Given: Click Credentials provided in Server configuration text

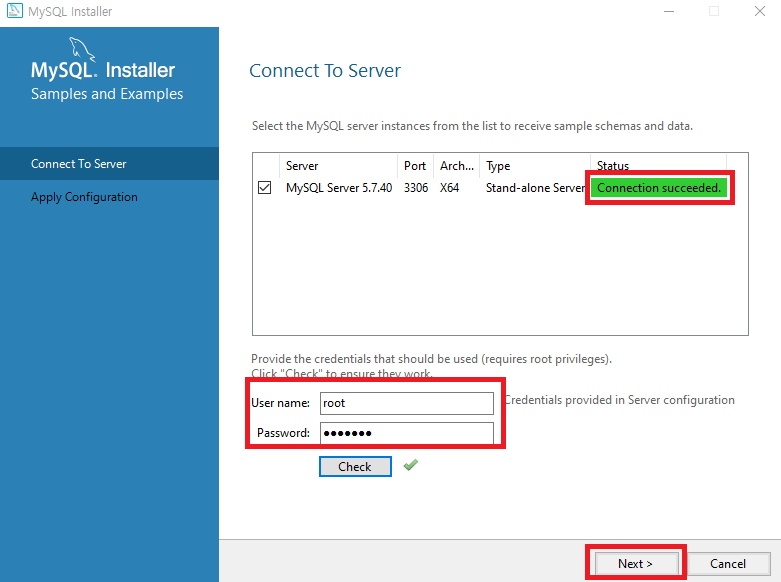Looking at the screenshot, I should click(x=620, y=400).
